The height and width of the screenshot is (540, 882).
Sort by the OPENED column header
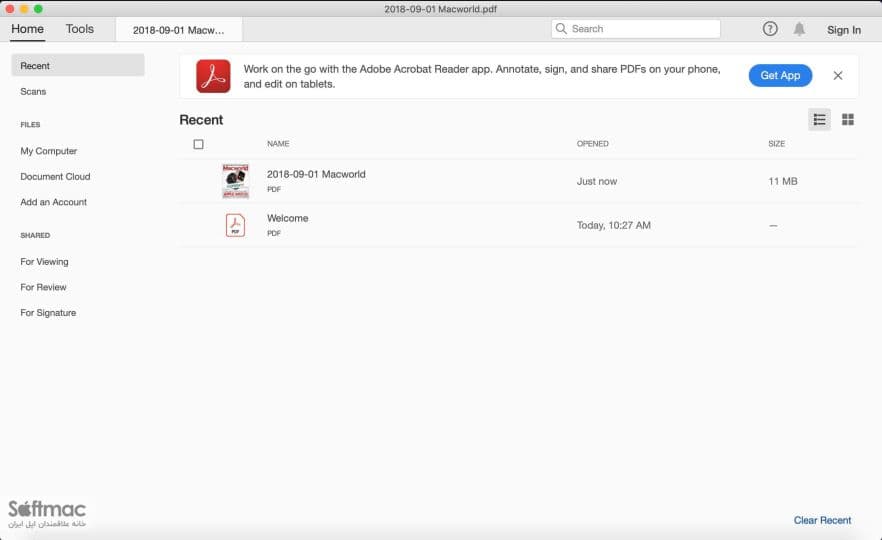click(x=592, y=144)
